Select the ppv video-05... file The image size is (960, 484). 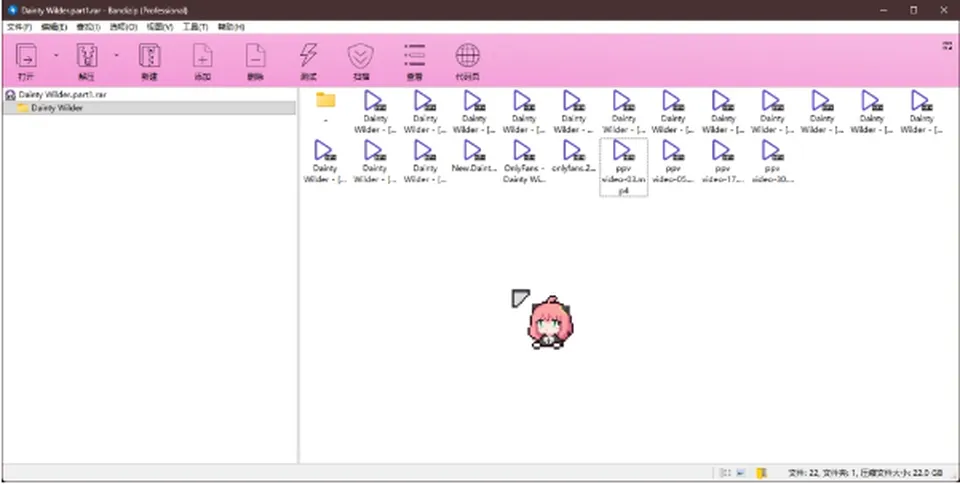pyautogui.click(x=673, y=162)
